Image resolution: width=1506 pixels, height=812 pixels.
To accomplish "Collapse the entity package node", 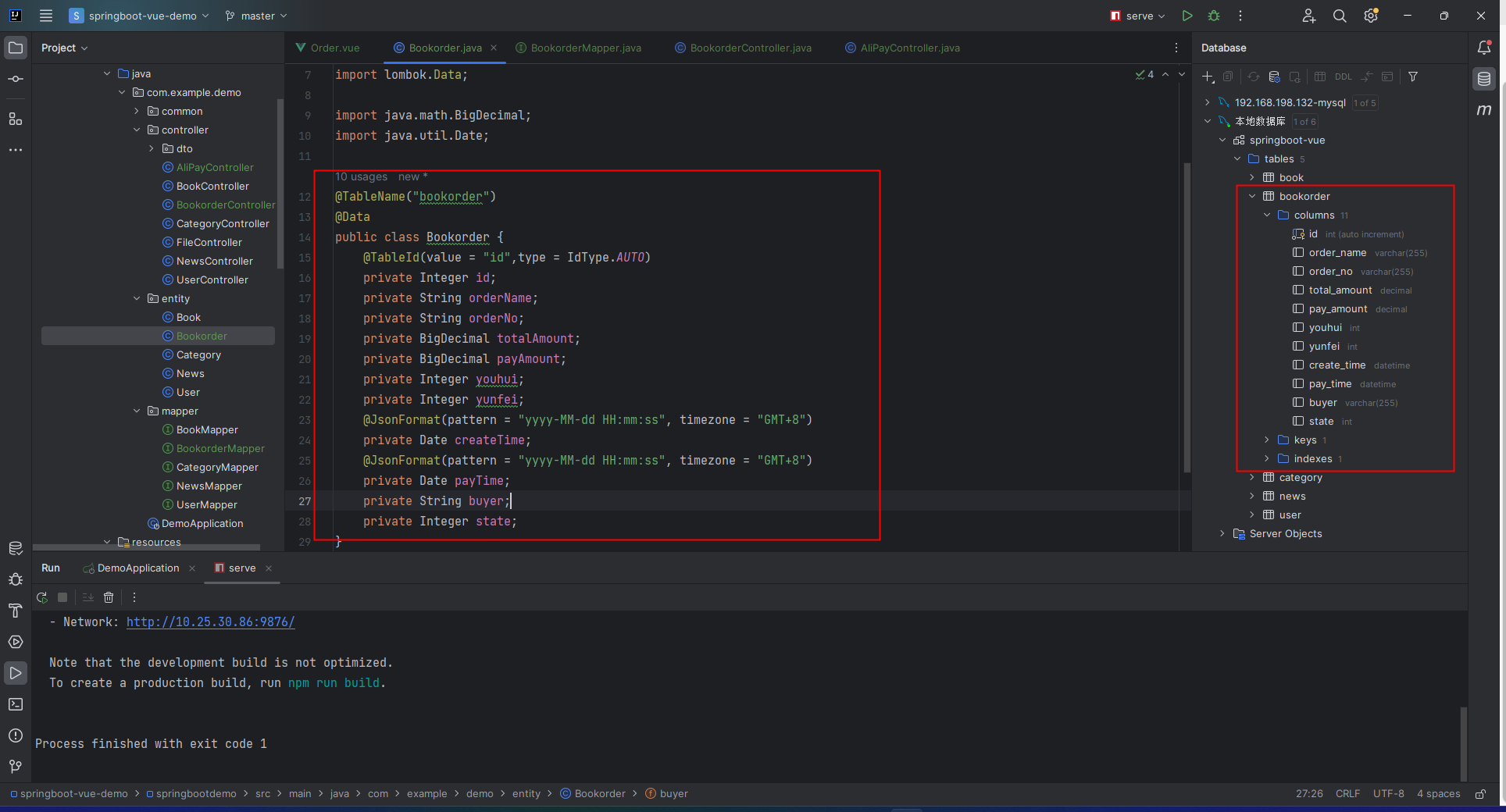I will coord(137,299).
